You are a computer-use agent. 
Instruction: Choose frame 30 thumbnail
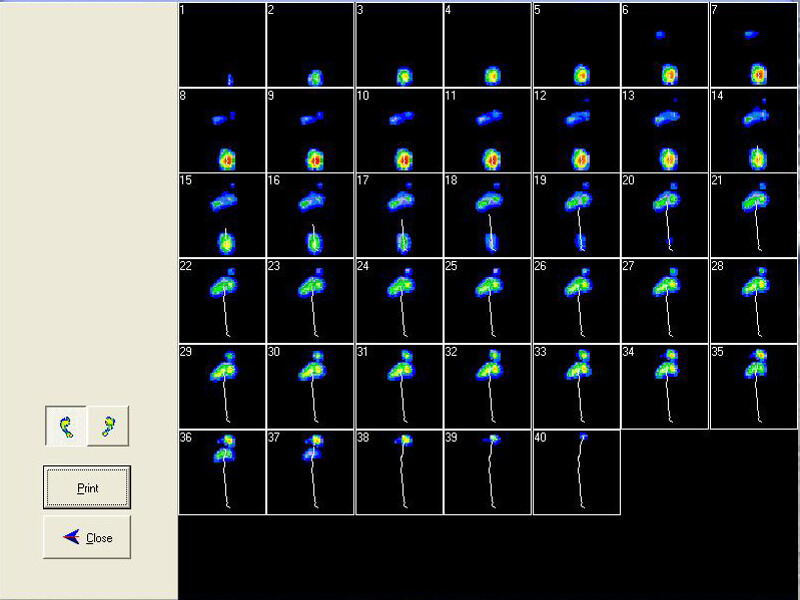coord(310,387)
